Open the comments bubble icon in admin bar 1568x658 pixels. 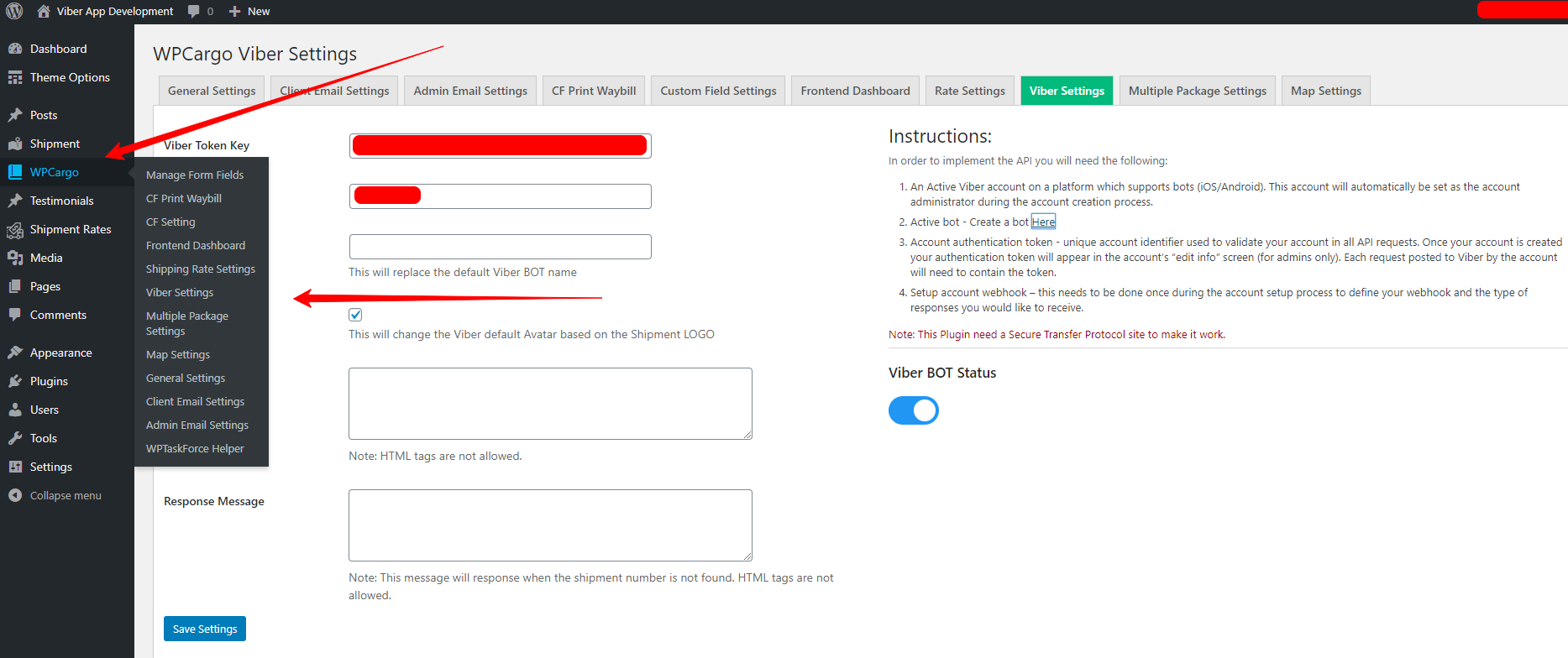pyautogui.click(x=194, y=12)
